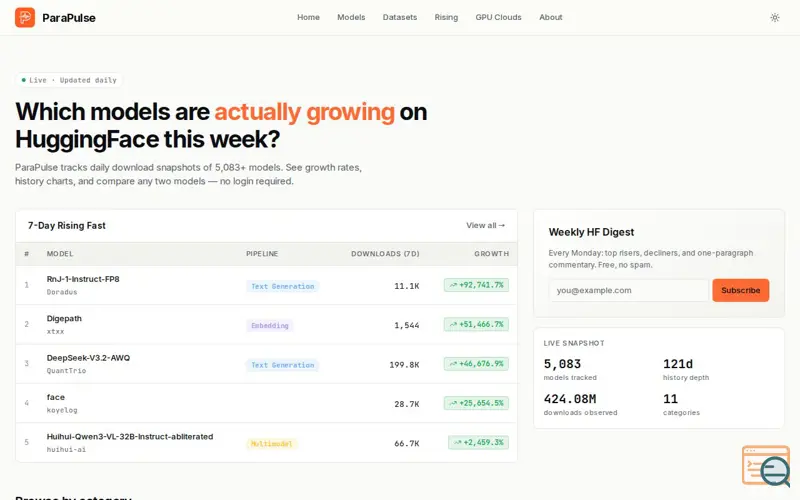Toggle the light/dark theme sun icon
The image size is (800, 500).
pyautogui.click(x=774, y=17)
